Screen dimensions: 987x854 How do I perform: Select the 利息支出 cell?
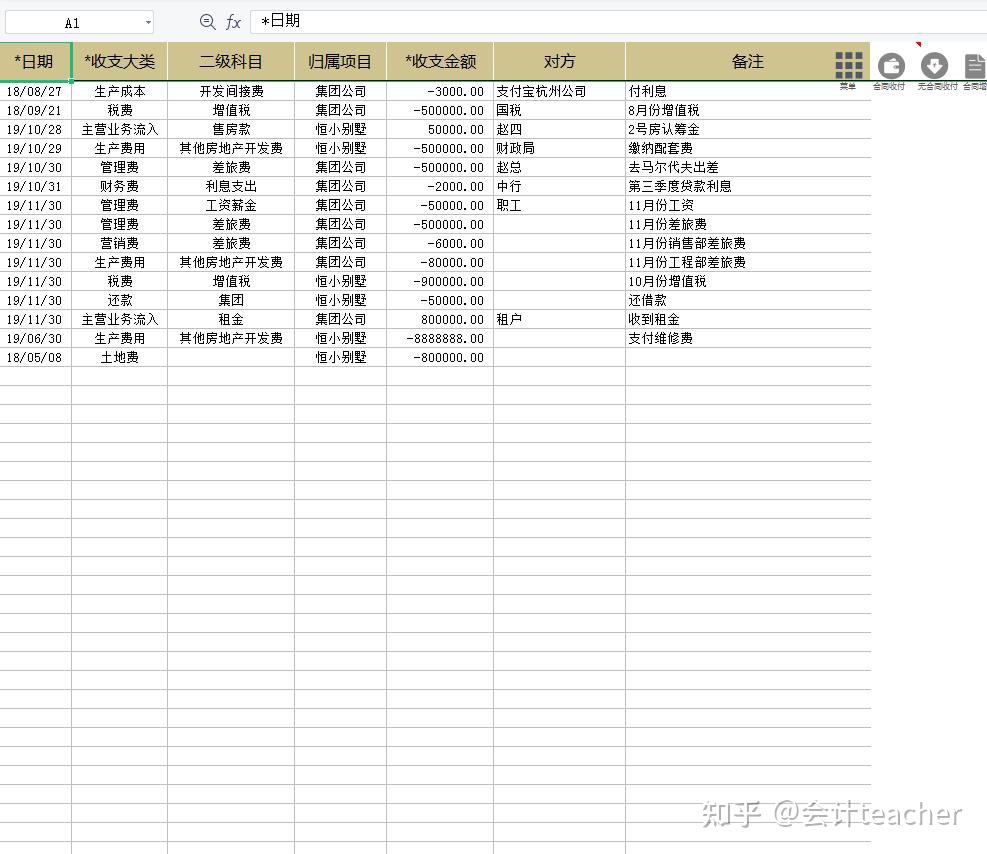231,186
